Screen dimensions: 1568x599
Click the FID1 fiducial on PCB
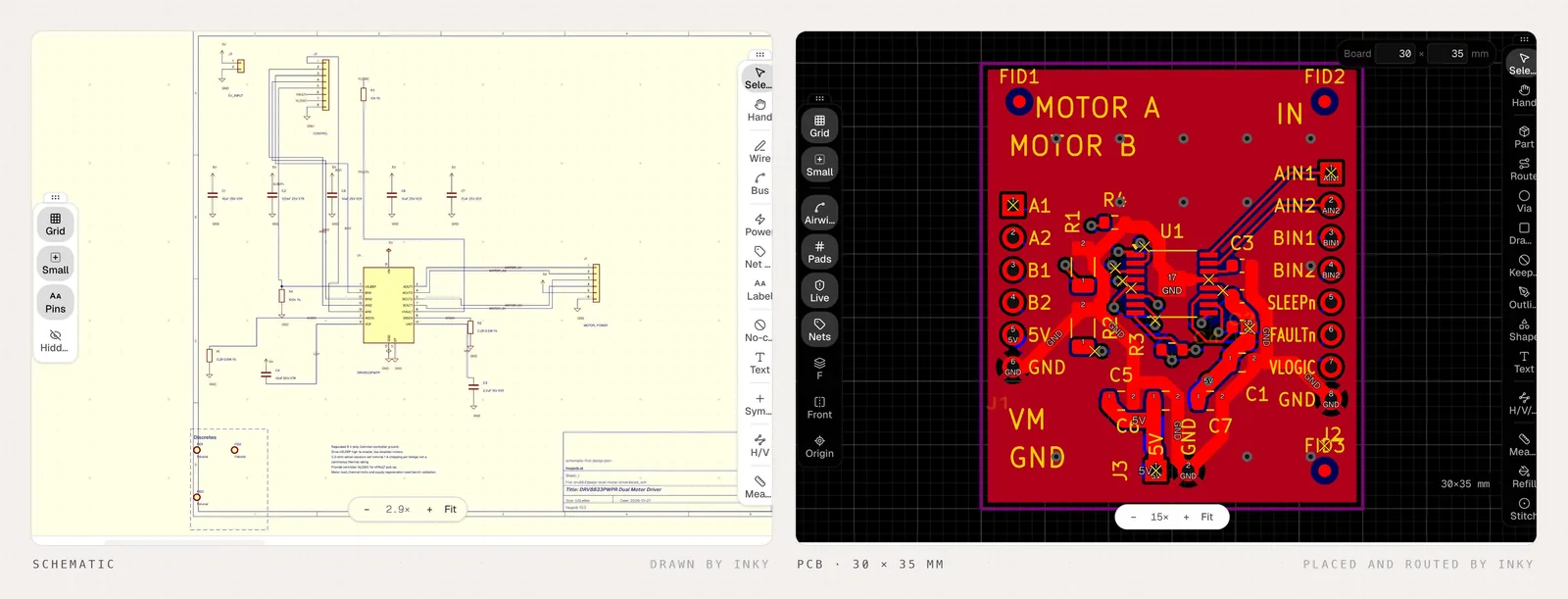pos(1019,102)
